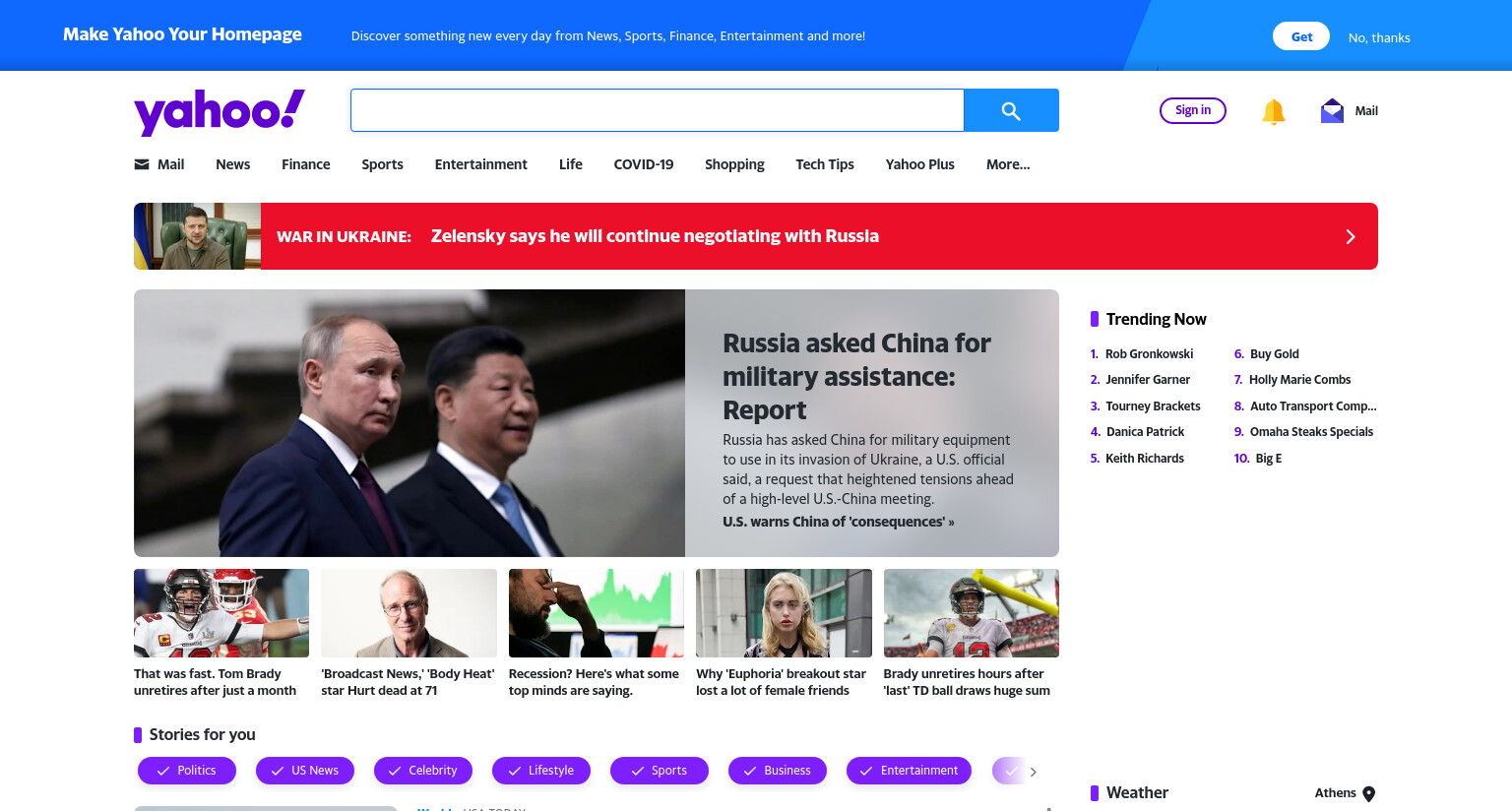Image resolution: width=1512 pixels, height=811 pixels.
Task: Open William Hurt story thumbnail
Action: [x=409, y=613]
